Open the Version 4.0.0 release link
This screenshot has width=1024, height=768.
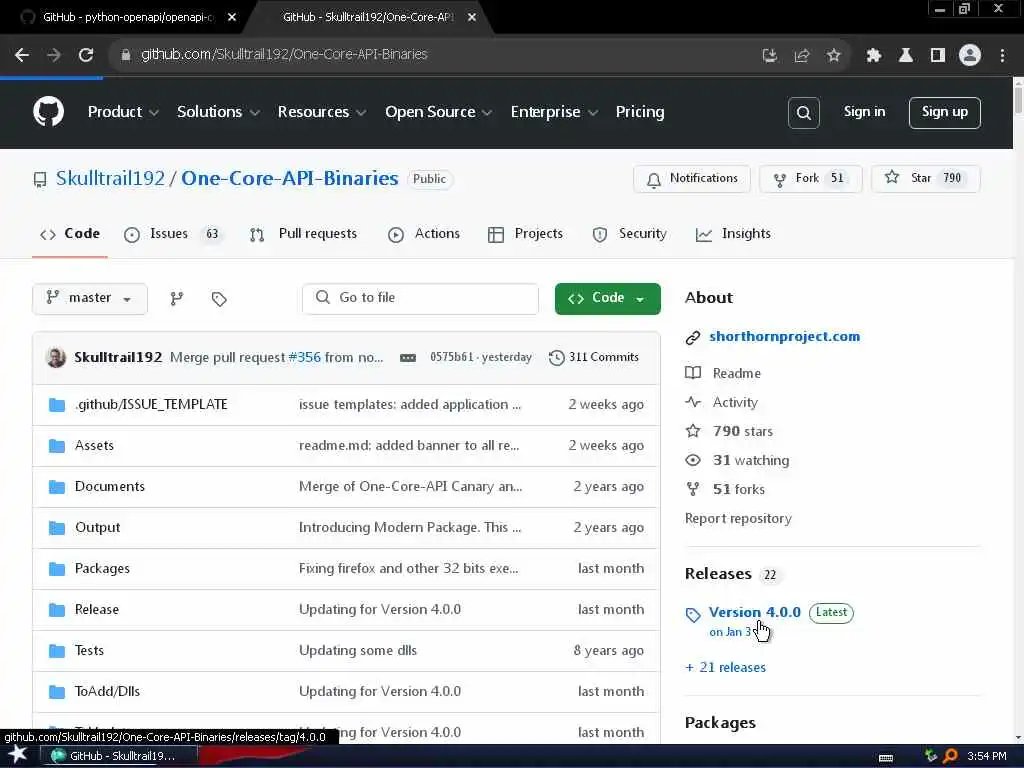click(754, 613)
